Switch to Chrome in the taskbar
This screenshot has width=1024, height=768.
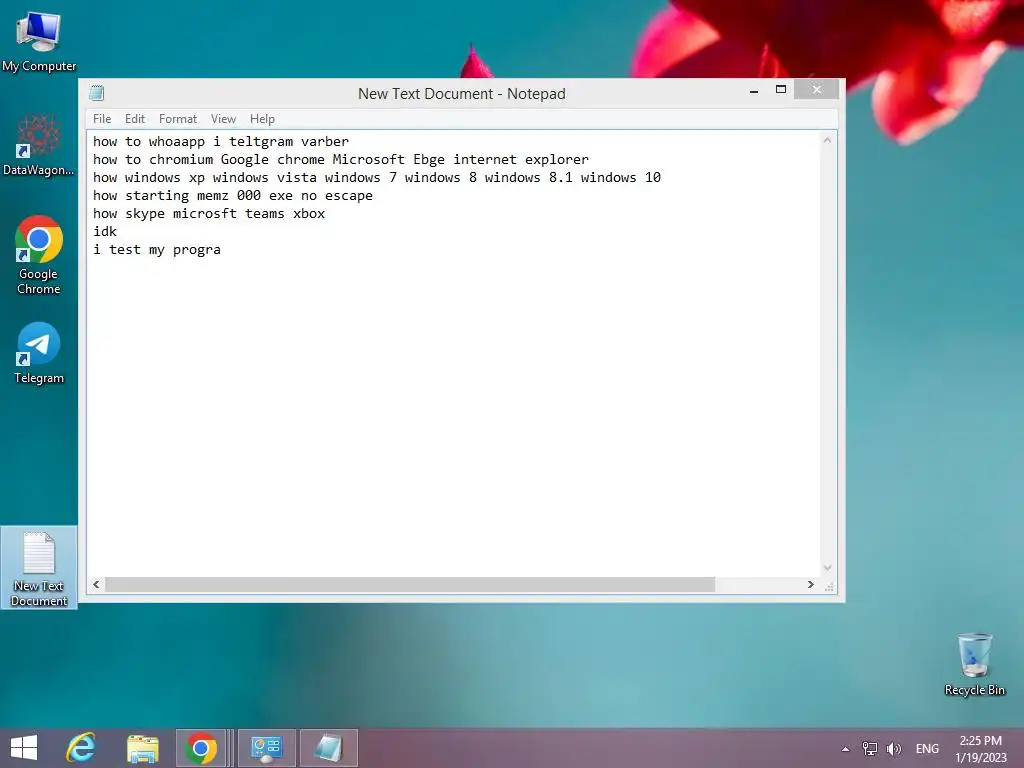pos(201,748)
